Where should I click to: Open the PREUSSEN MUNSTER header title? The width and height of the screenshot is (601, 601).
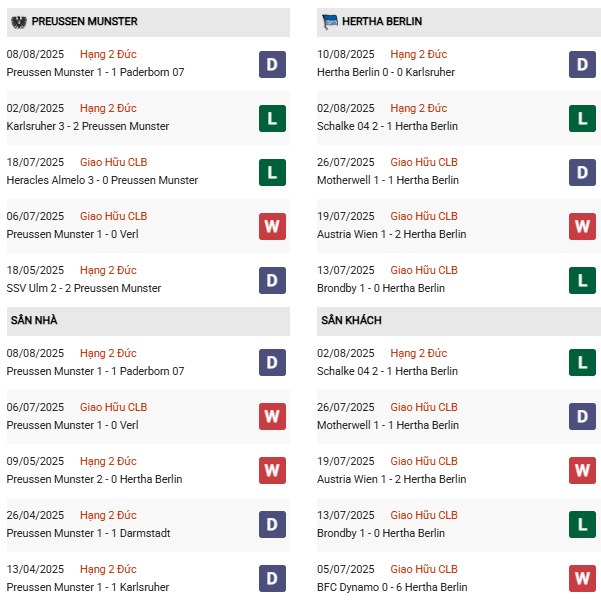pyautogui.click(x=85, y=21)
